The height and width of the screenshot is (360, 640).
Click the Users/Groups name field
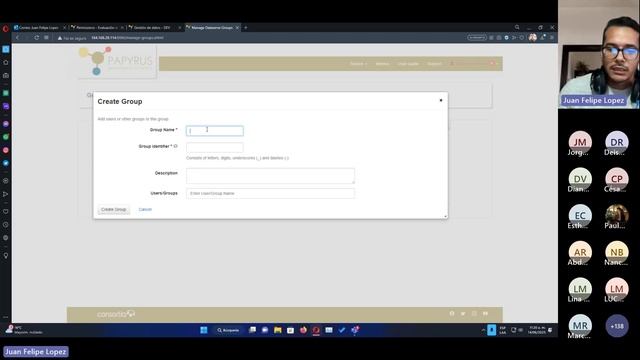(x=270, y=193)
